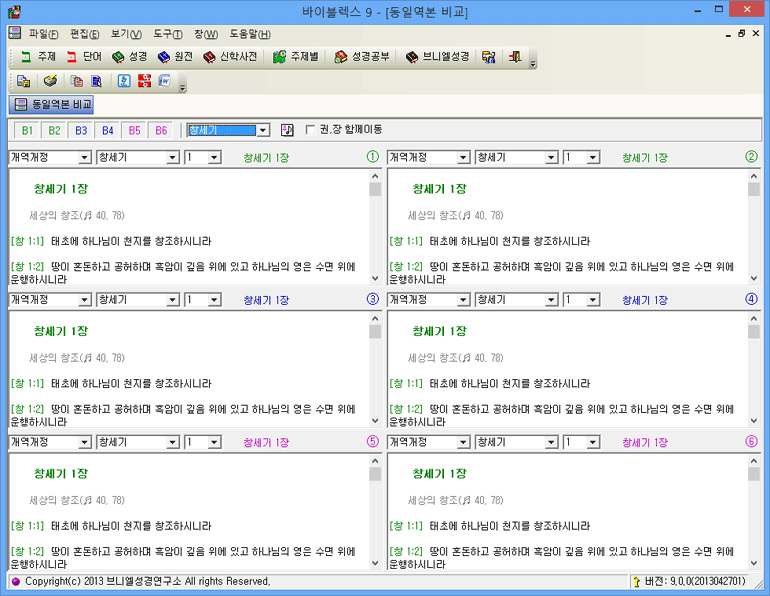Click the 버전: 9,0,0(2013042701) status text
The width and height of the screenshot is (770, 596).
coord(695,582)
